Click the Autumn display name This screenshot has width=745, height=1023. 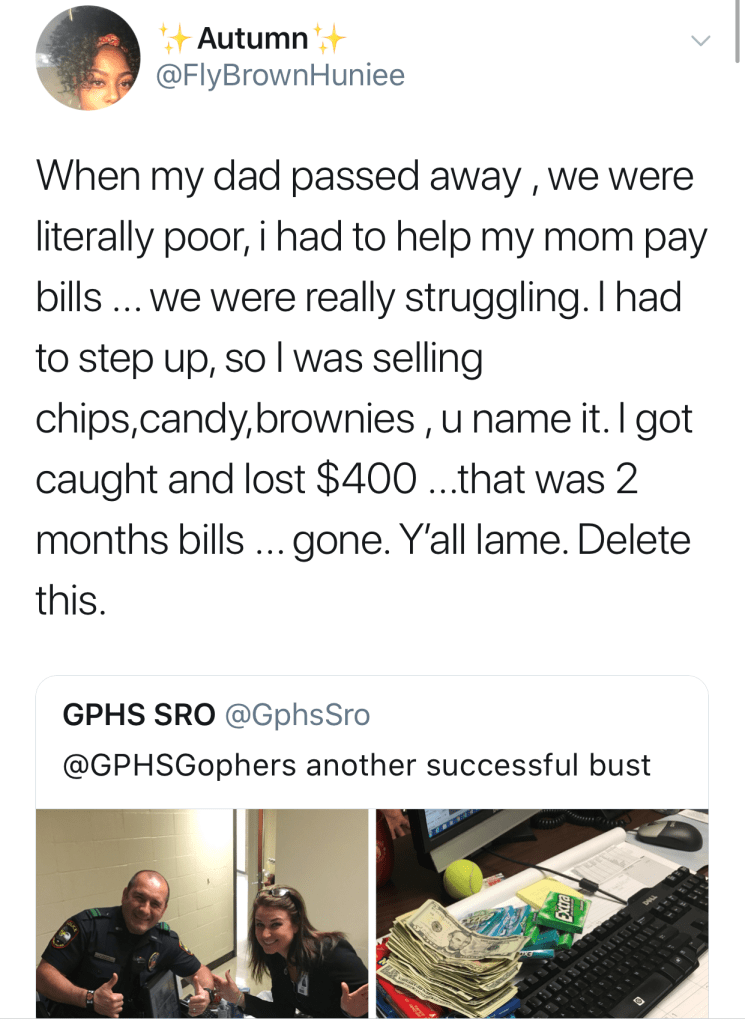click(x=253, y=39)
